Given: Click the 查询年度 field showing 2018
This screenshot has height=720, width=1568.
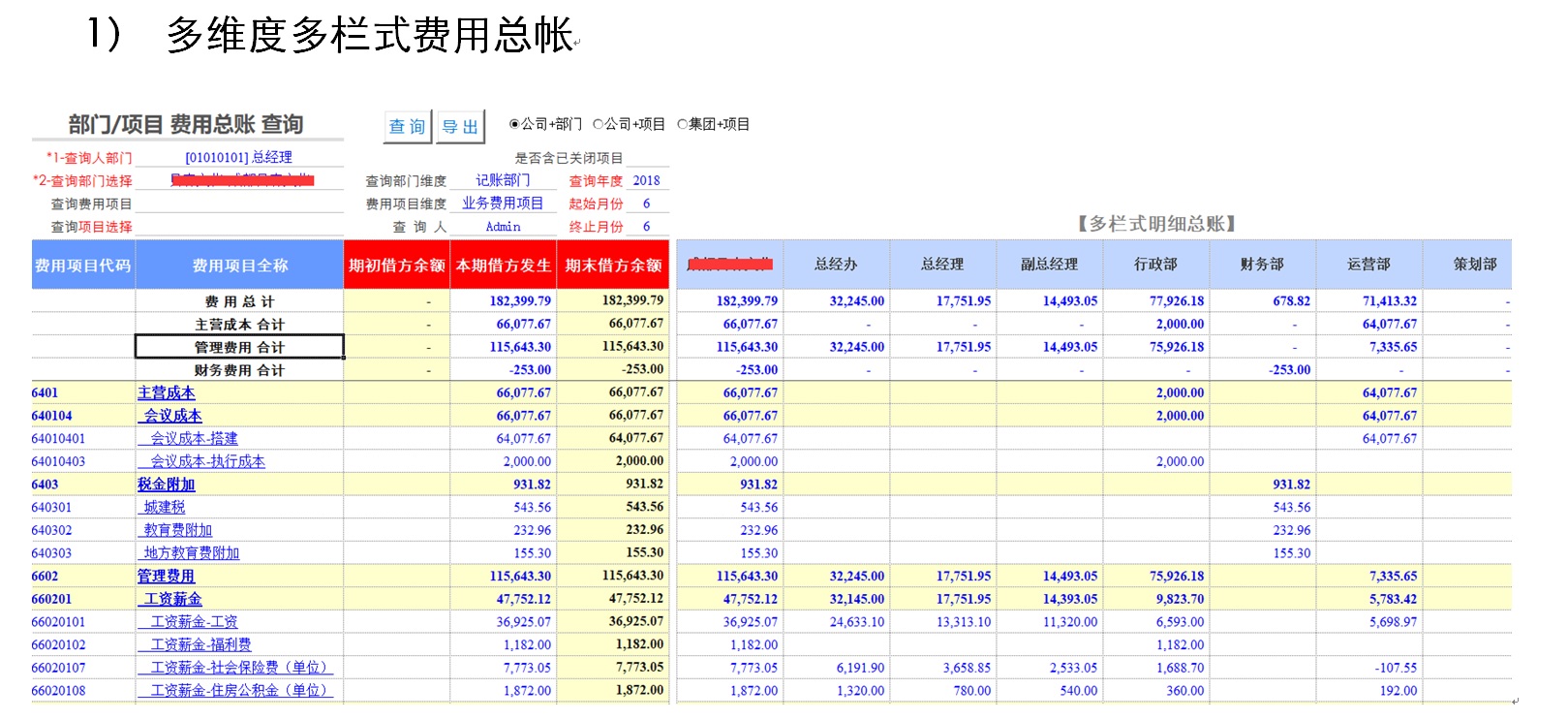Looking at the screenshot, I should coord(646,180).
